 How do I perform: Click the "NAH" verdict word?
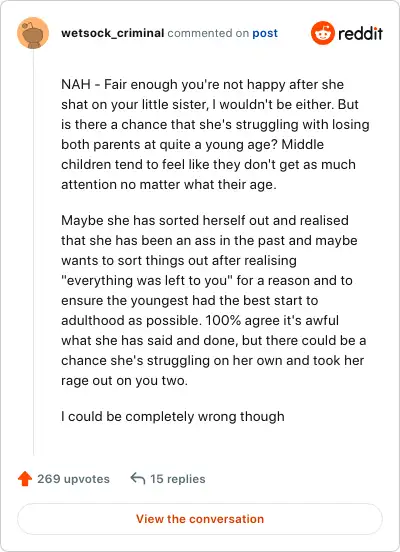point(76,84)
